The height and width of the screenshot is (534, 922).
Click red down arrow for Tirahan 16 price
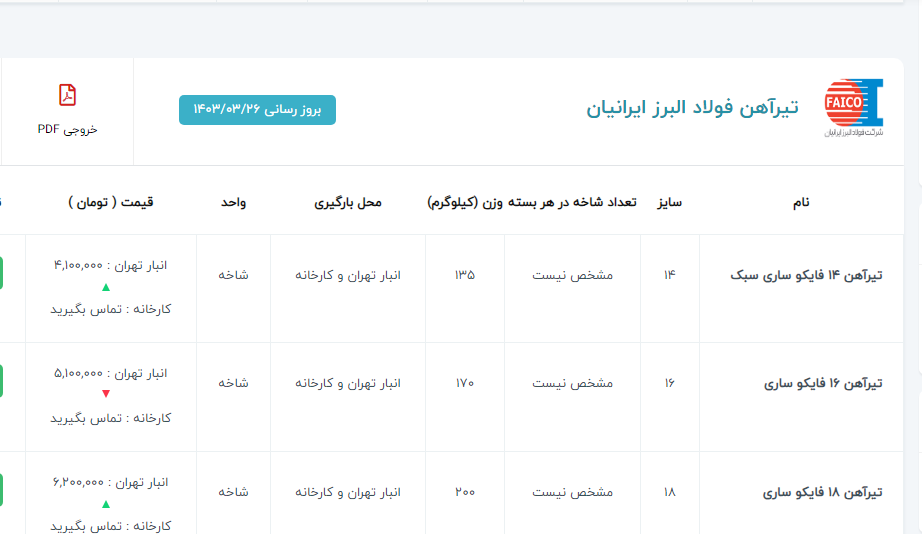106,394
